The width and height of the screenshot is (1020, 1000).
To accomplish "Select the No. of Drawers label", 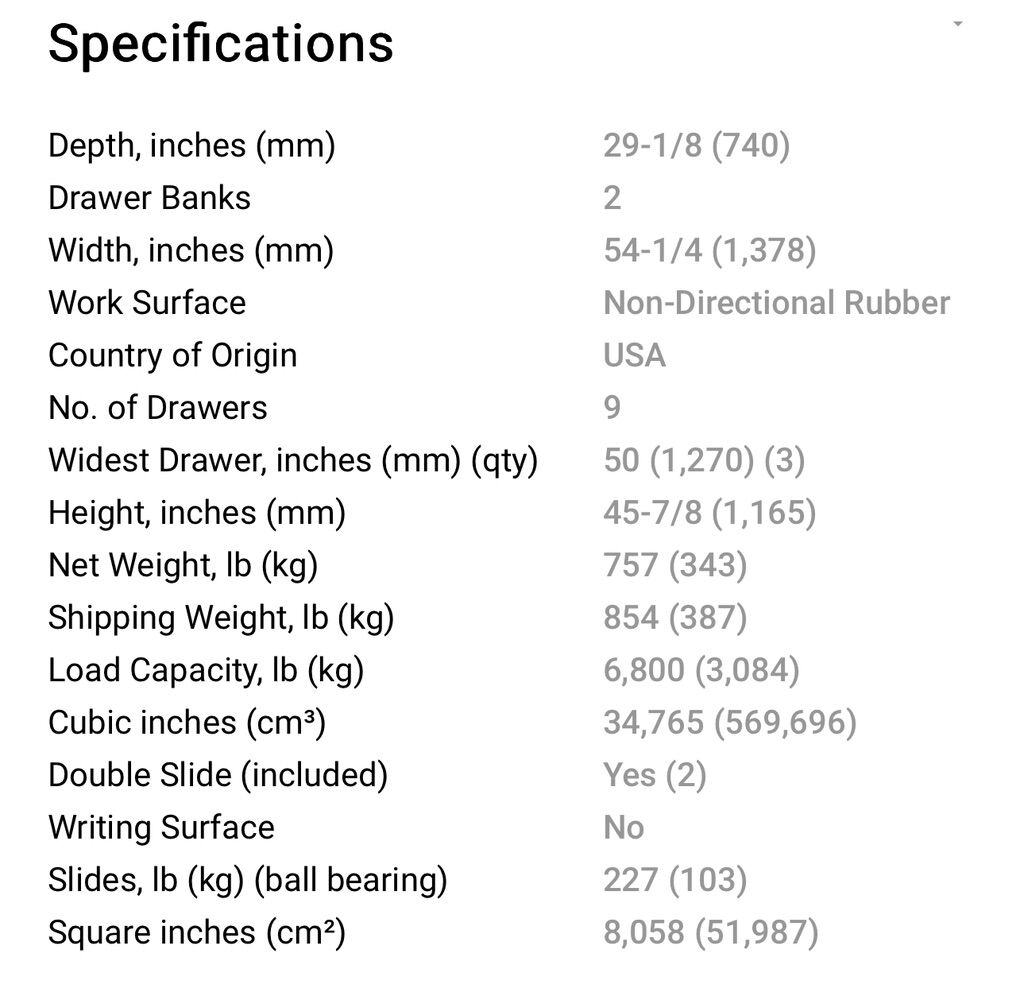I will pyautogui.click(x=157, y=408).
